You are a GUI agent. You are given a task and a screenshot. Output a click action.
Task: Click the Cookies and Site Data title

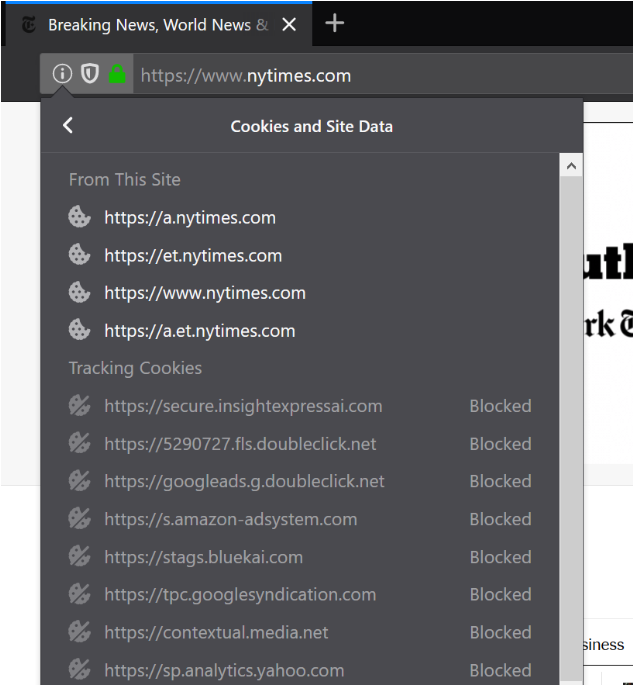point(311,127)
